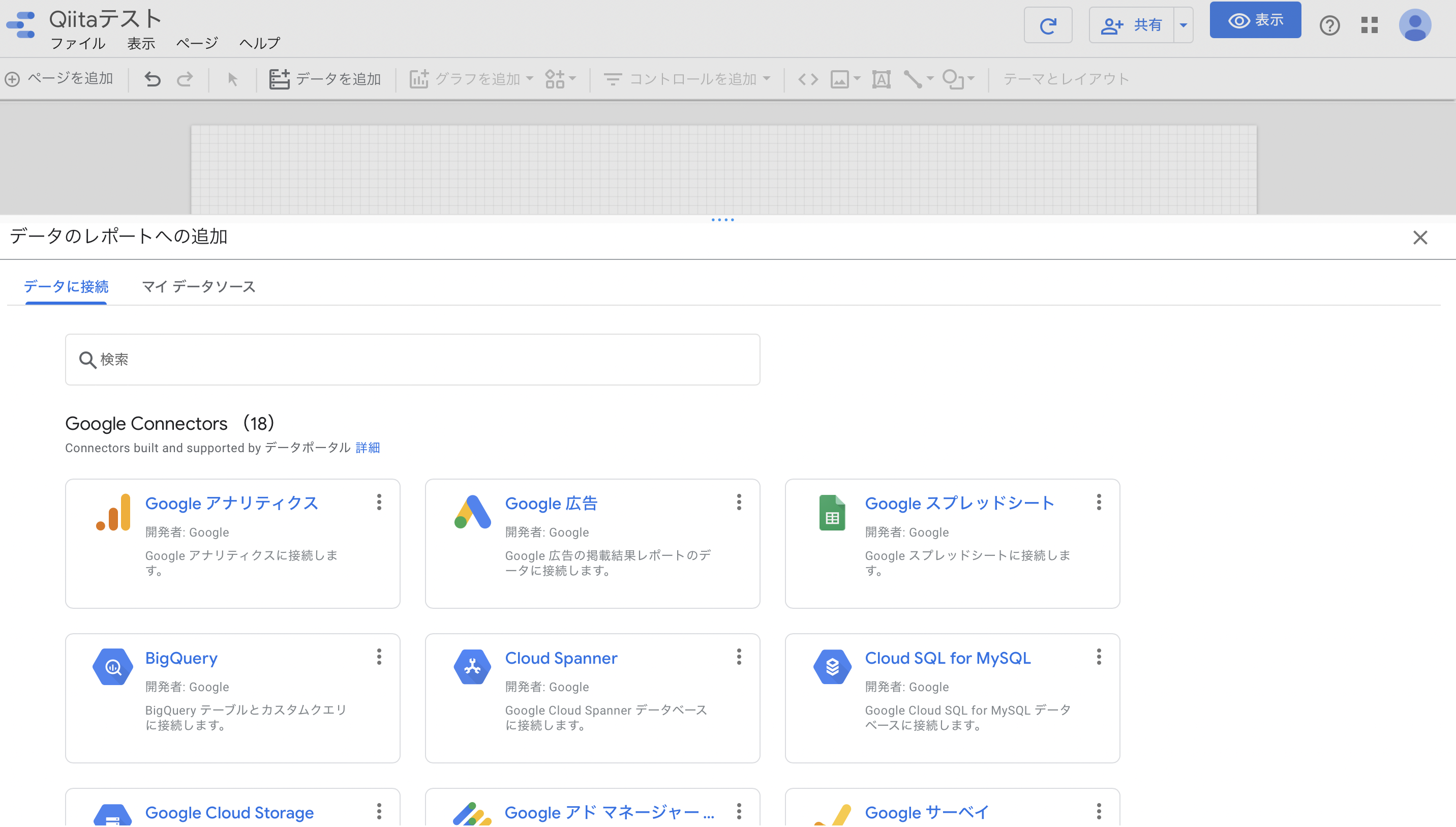
Task: Expand the shape tool dropdown arrow
Action: [x=971, y=78]
